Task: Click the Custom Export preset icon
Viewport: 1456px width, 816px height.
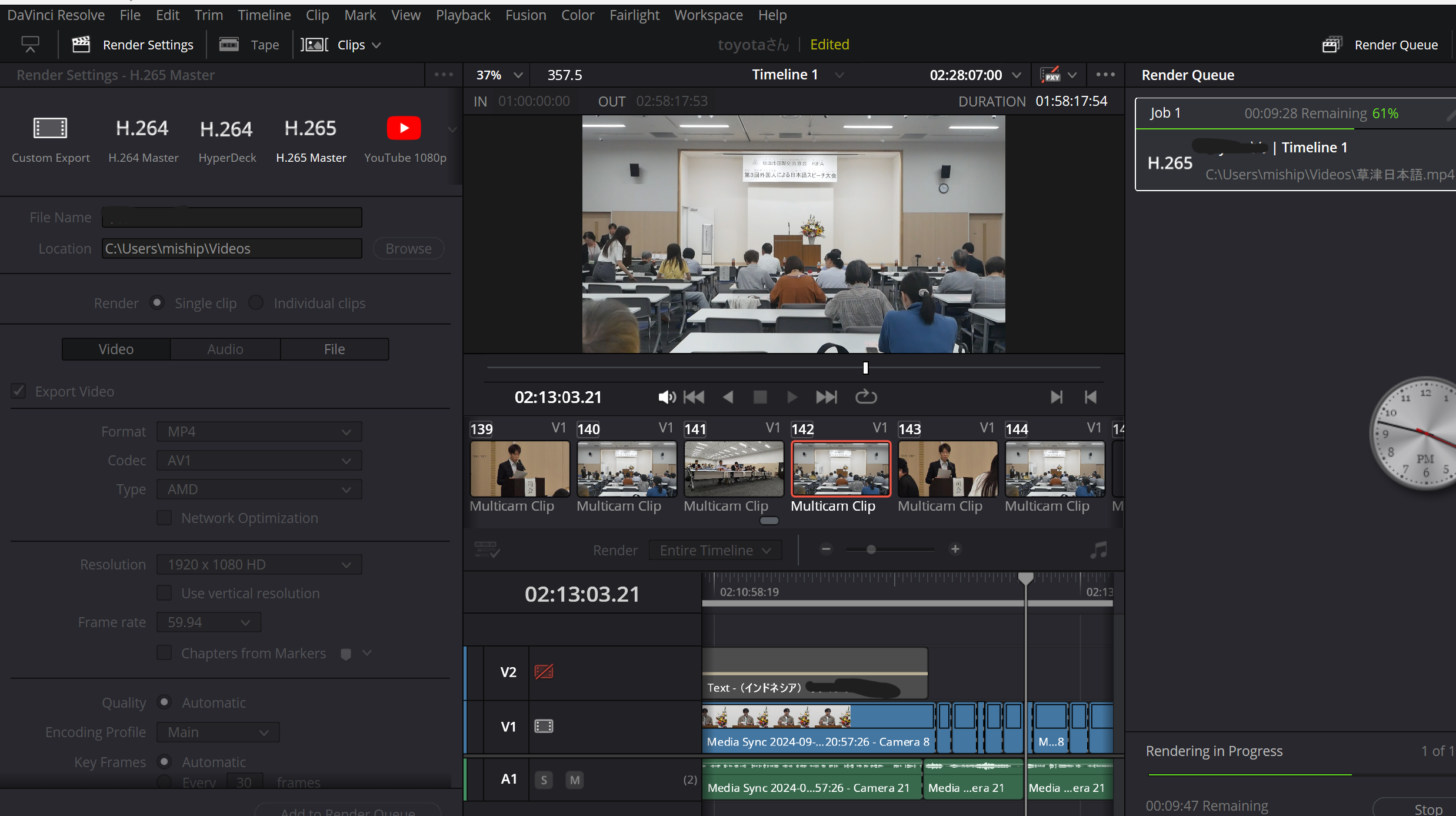Action: pos(51,128)
